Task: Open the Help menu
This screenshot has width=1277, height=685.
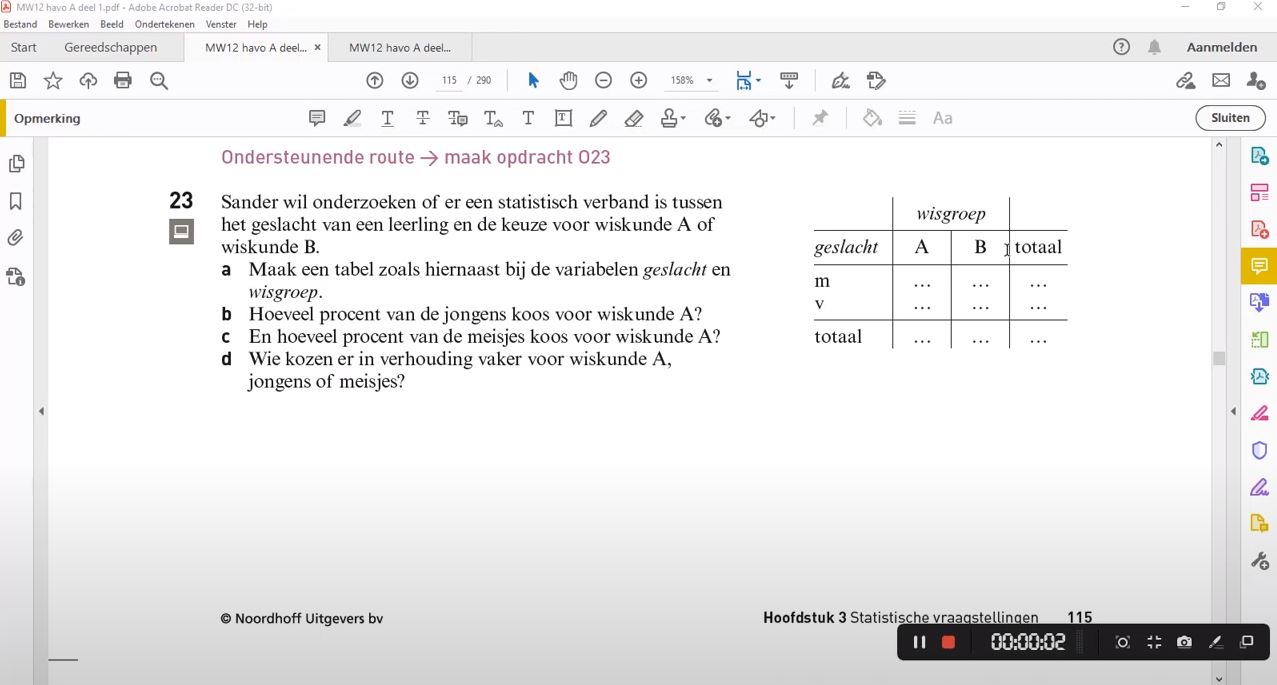Action: [x=257, y=24]
